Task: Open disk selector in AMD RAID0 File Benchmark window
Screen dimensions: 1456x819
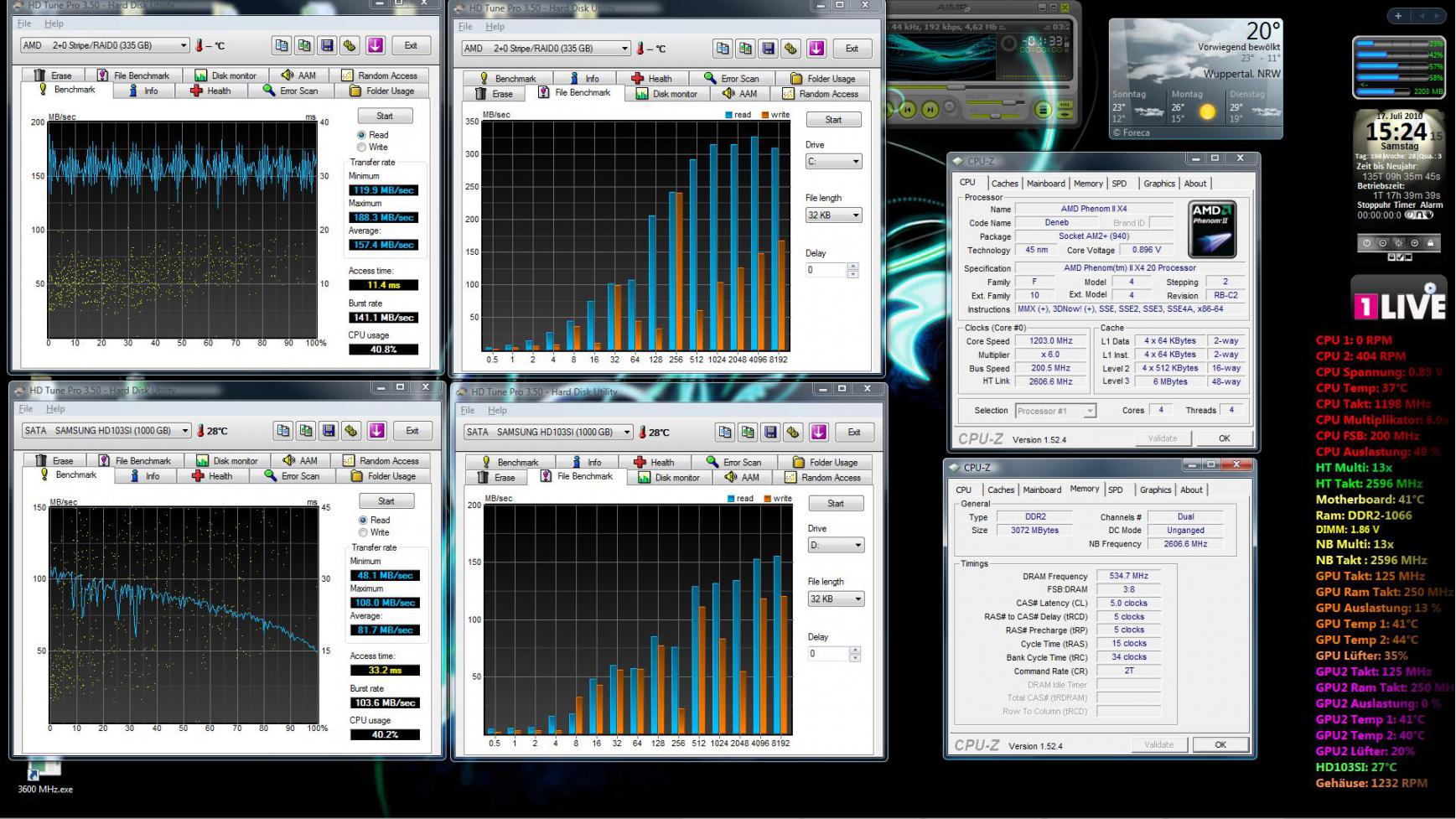Action: click(x=546, y=49)
